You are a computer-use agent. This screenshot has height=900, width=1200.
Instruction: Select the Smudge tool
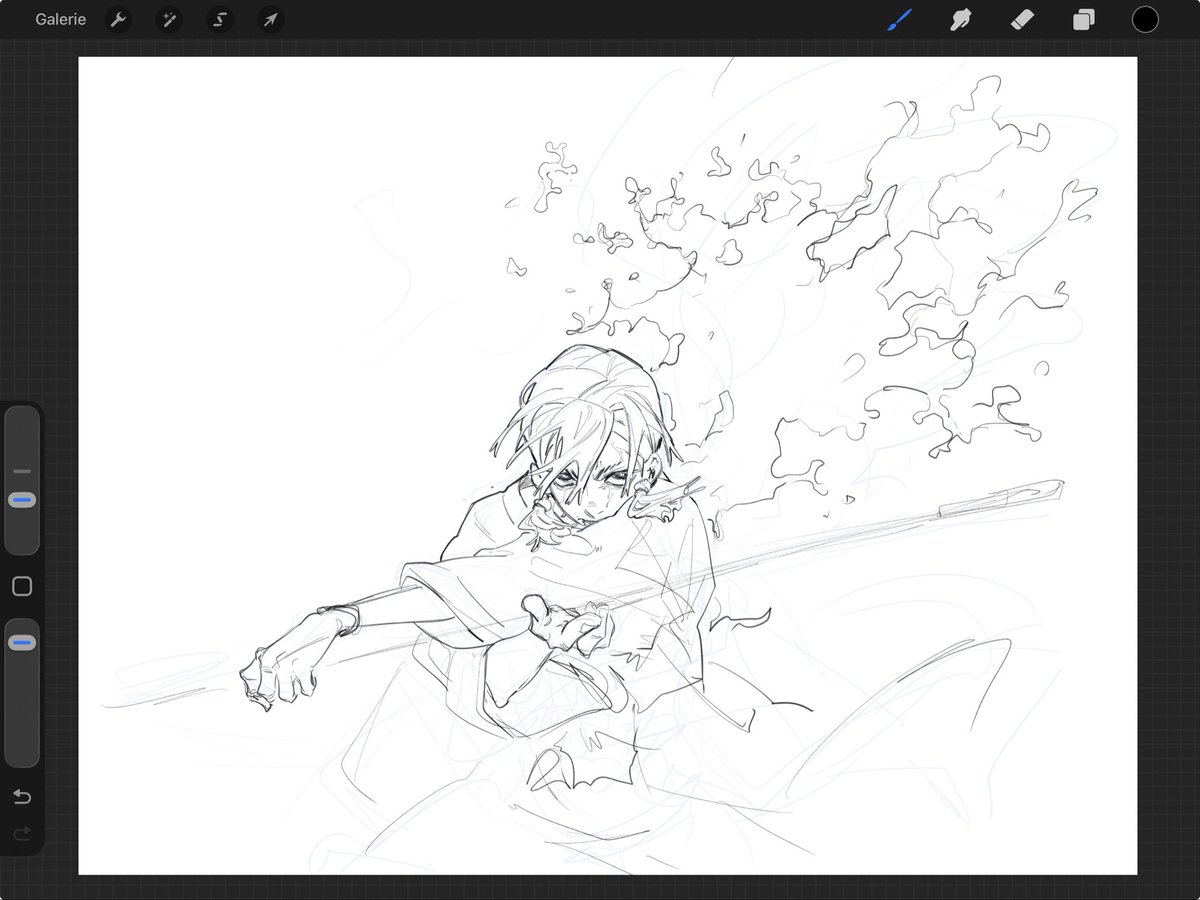(x=961, y=19)
